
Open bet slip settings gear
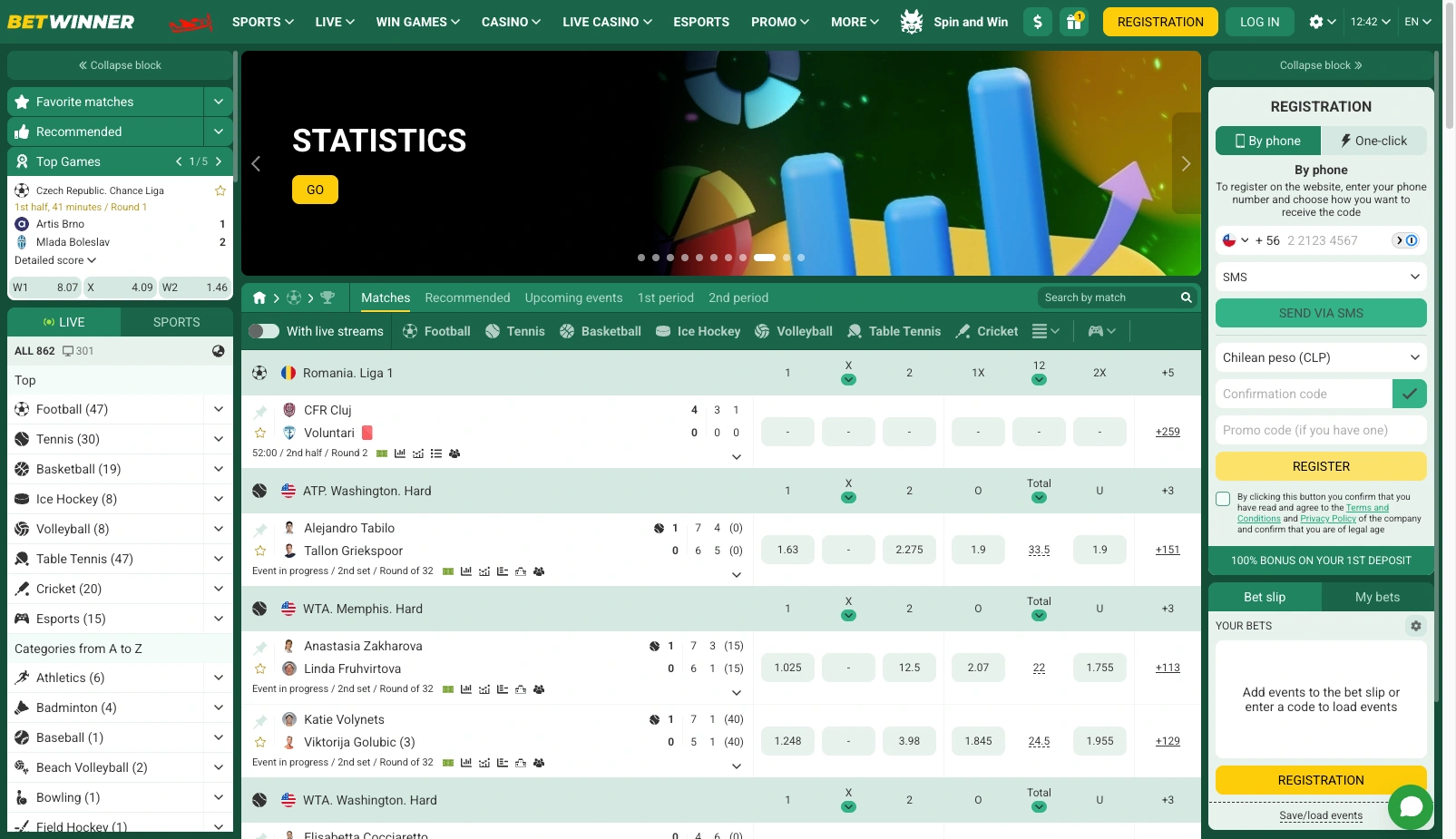(x=1415, y=626)
